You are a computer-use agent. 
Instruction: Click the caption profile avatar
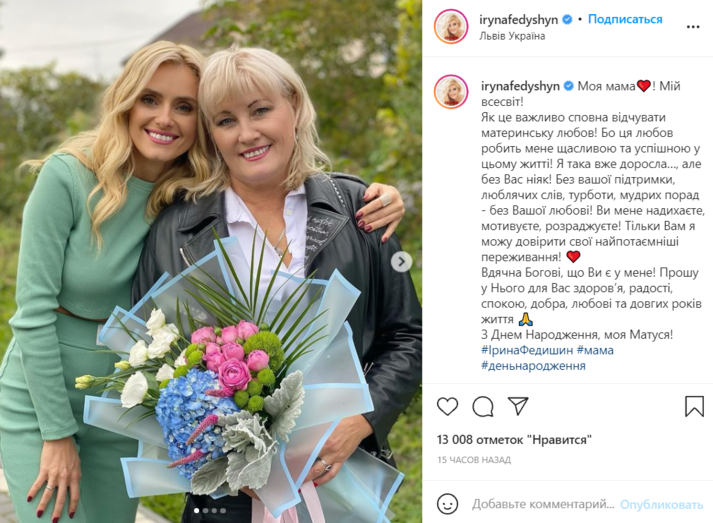pyautogui.click(x=451, y=92)
